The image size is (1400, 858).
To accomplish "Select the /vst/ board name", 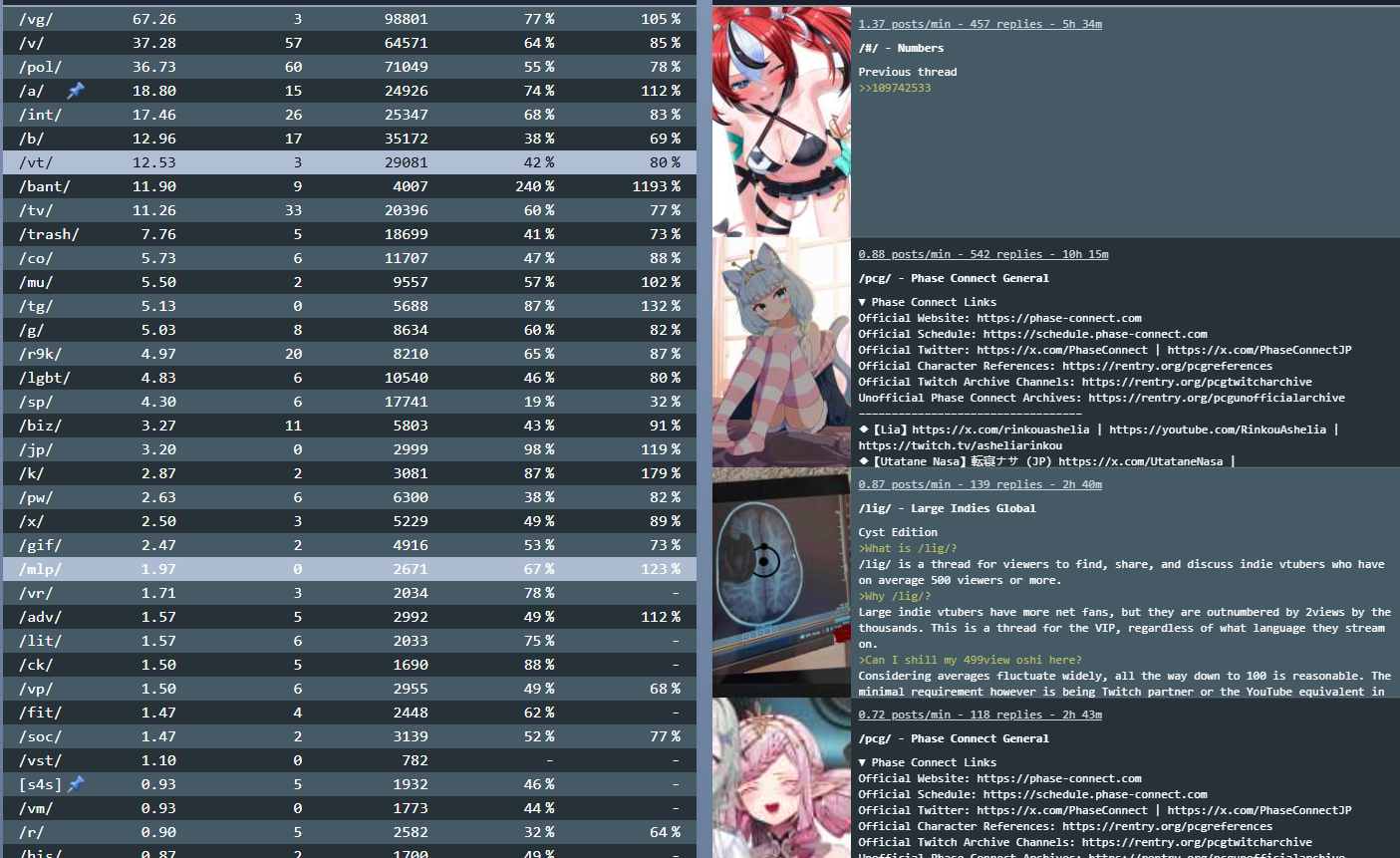I will tap(40, 760).
